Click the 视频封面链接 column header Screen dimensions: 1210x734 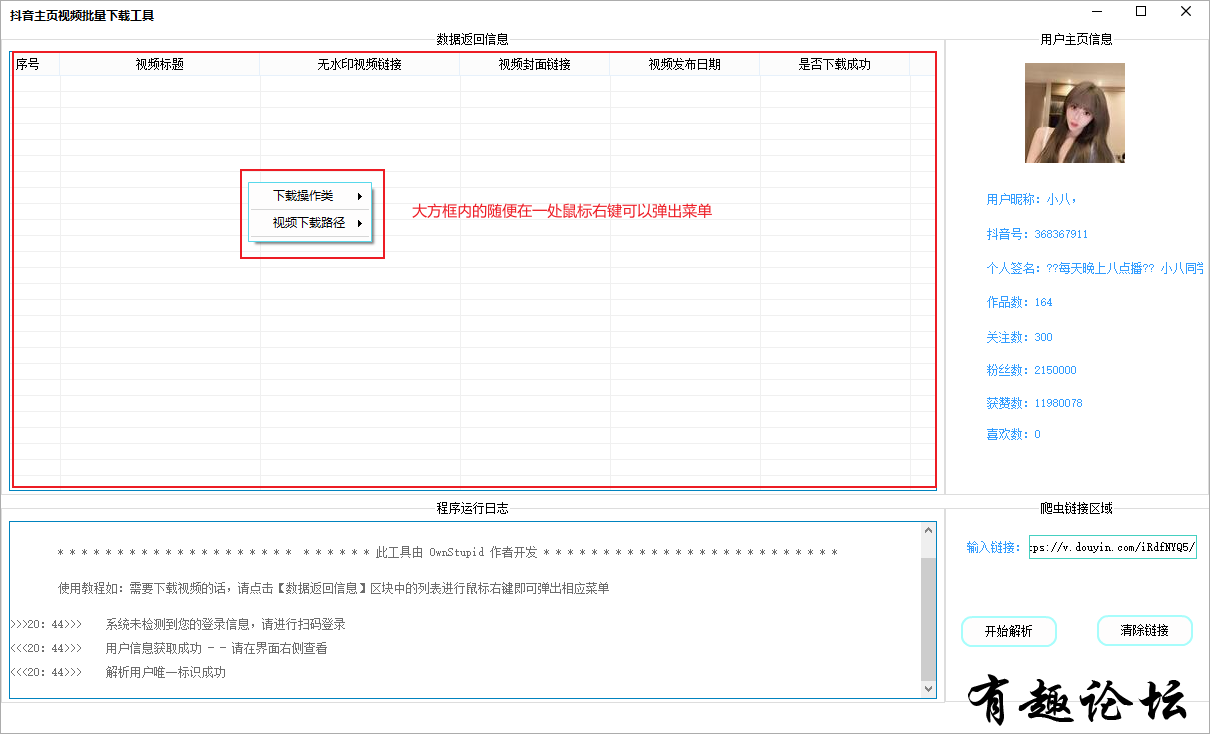click(535, 64)
